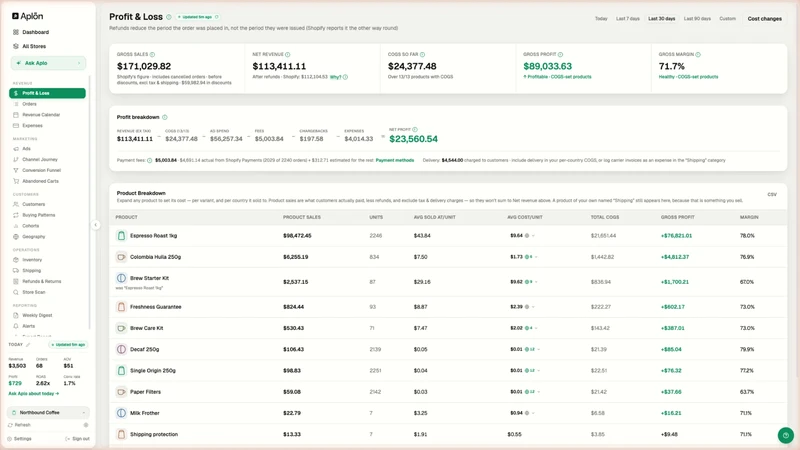Click the round icon right of Refresh
800x450 pixels.
(x=86, y=425)
